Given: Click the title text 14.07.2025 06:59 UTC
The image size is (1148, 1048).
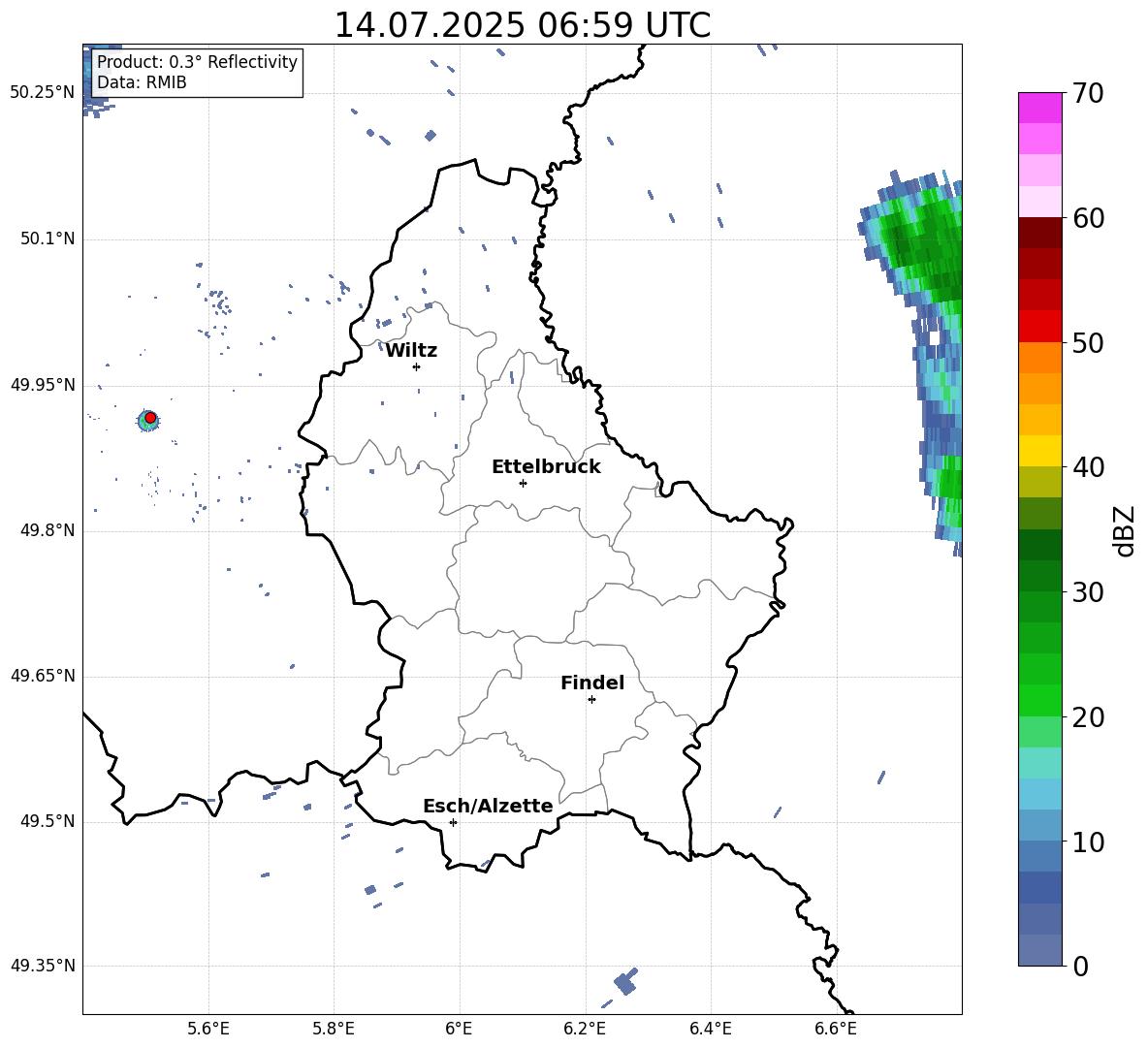Looking at the screenshot, I should [522, 25].
